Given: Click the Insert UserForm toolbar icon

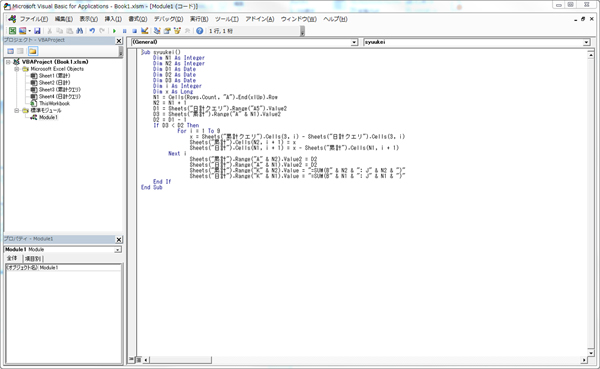Looking at the screenshot, I should coord(23,31).
